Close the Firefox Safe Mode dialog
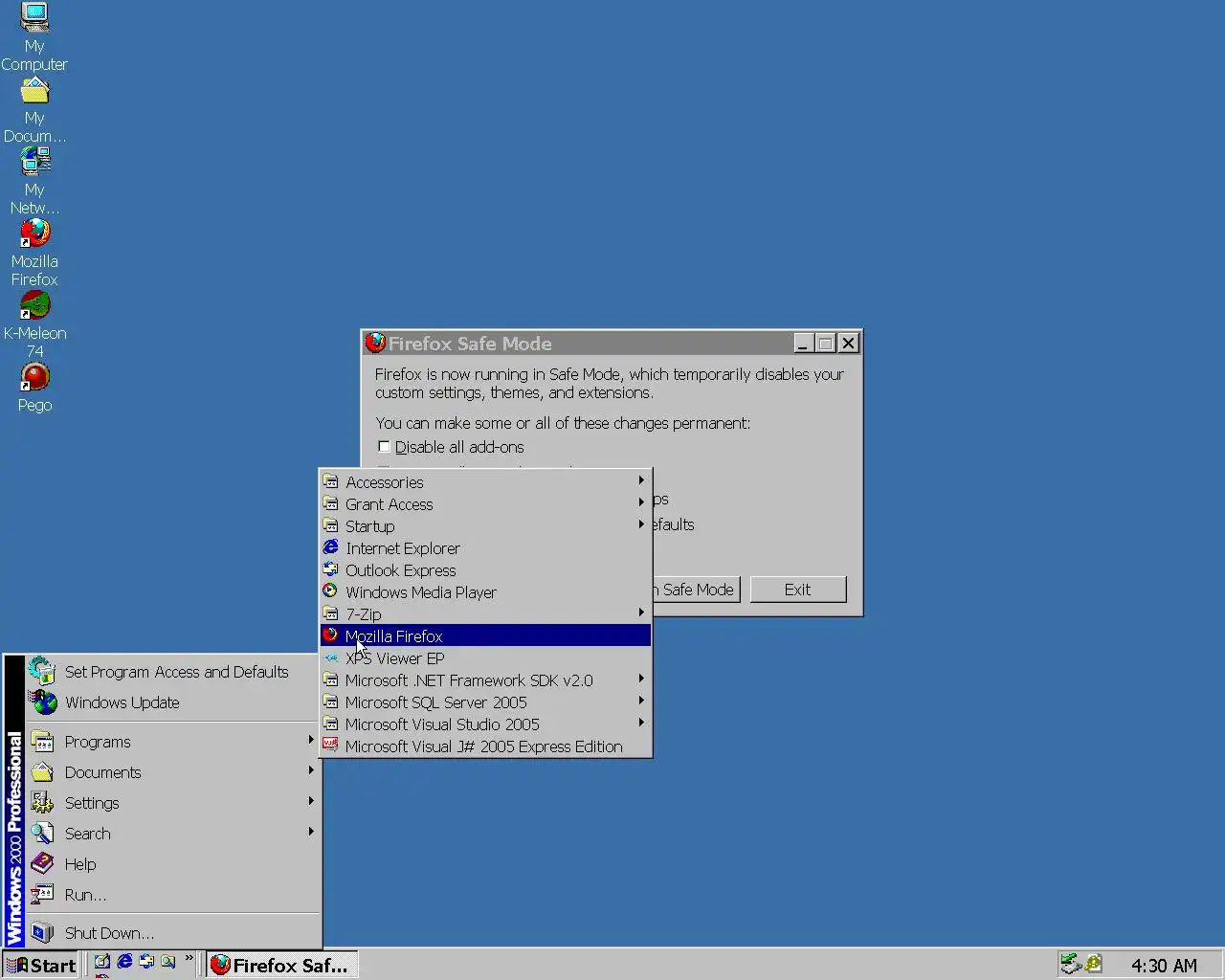 849,343
